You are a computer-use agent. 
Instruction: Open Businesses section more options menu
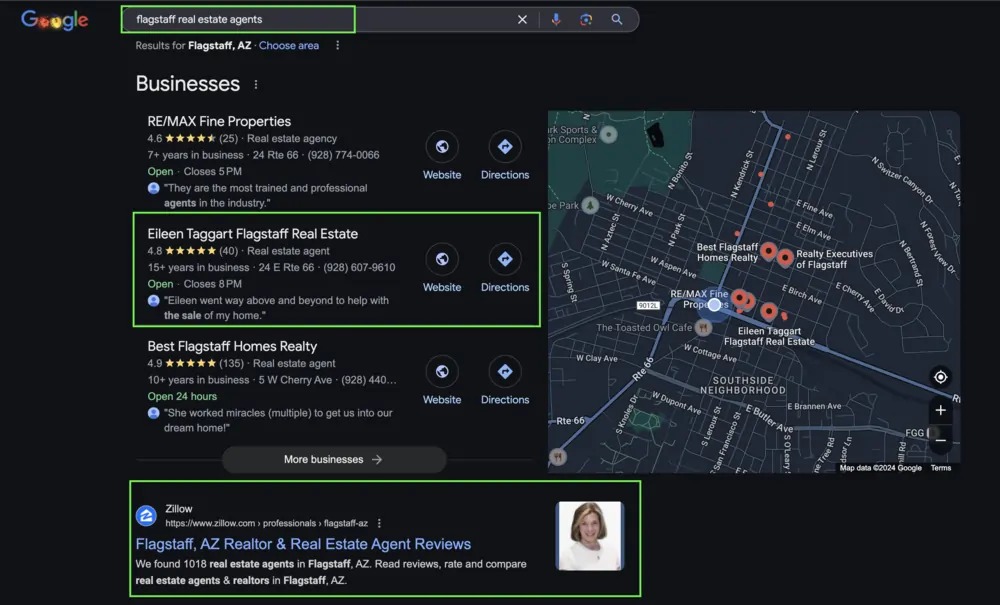pyautogui.click(x=256, y=85)
